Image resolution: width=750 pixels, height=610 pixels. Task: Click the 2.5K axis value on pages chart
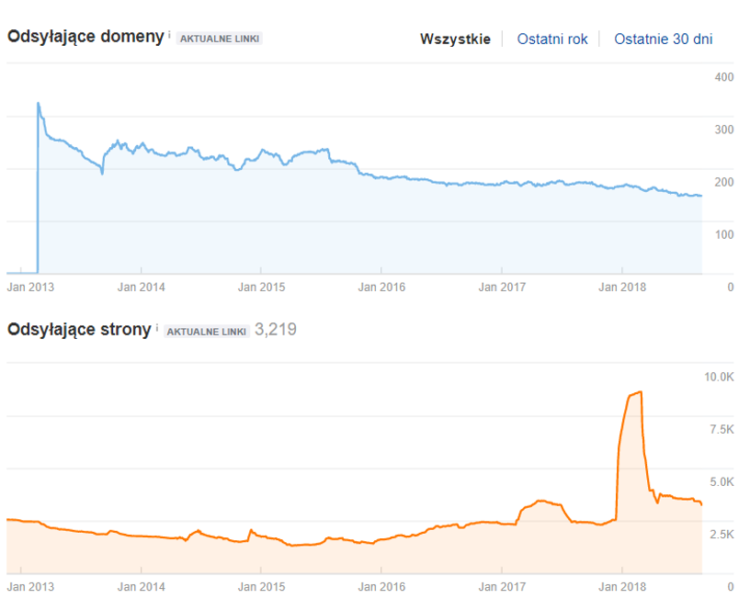pyautogui.click(x=722, y=534)
